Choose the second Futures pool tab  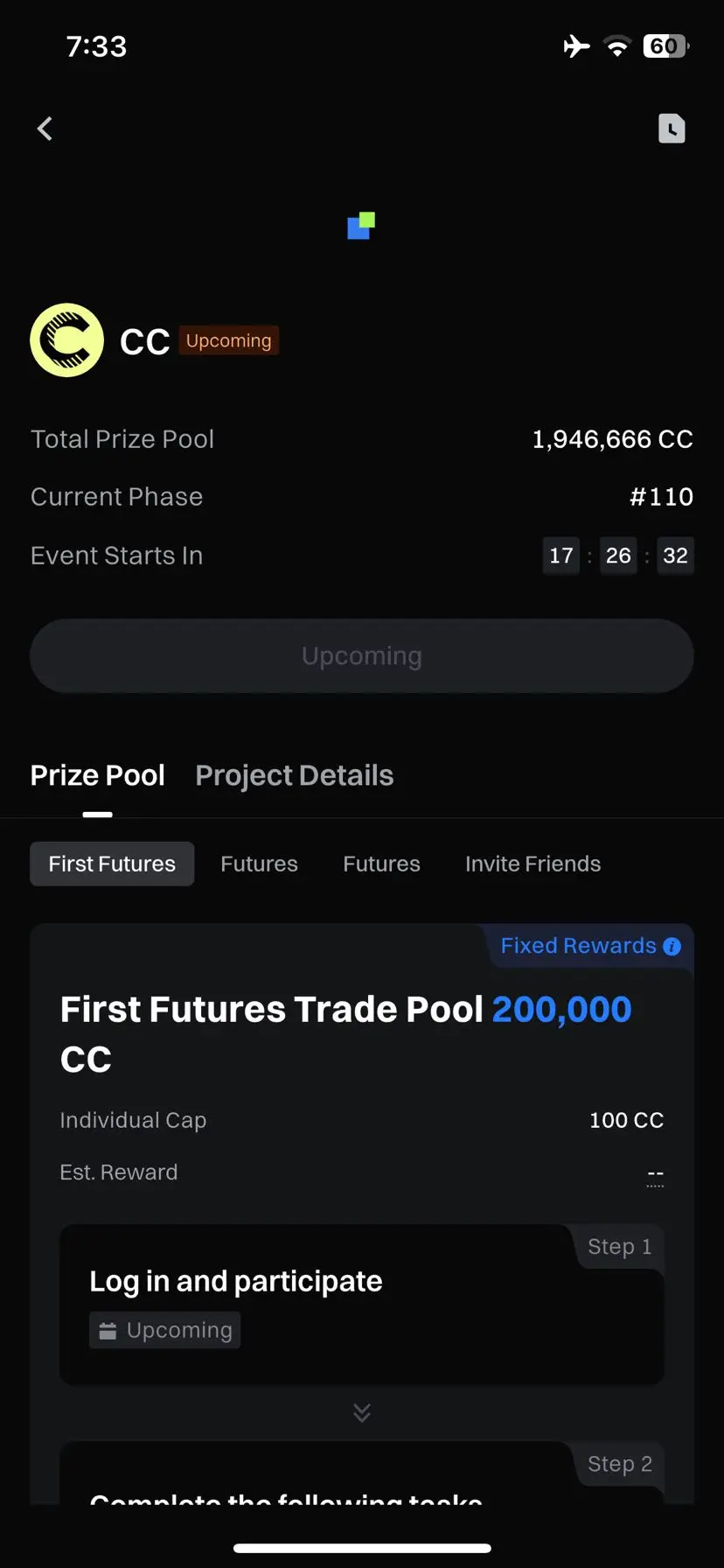click(x=381, y=864)
